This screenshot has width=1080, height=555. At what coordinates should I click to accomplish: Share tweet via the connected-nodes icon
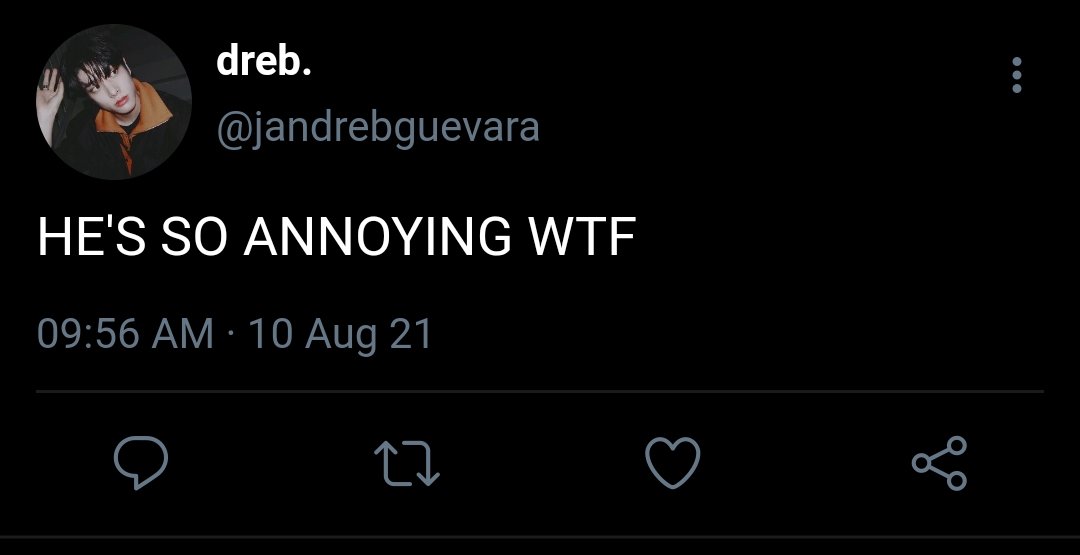pyautogui.click(x=939, y=463)
